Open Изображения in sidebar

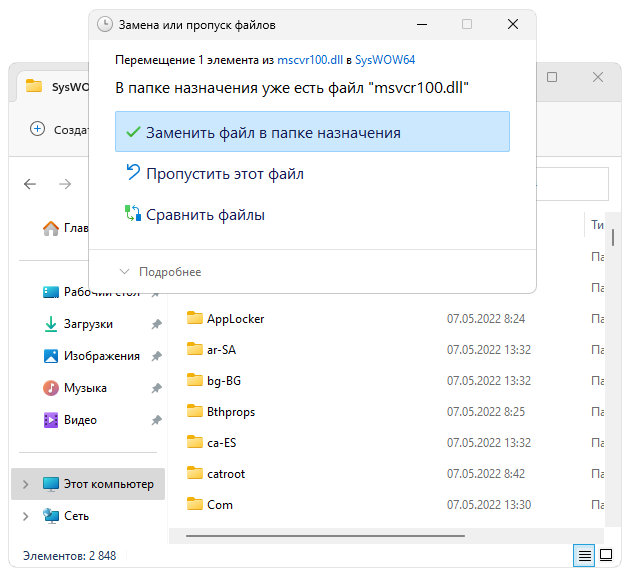[x=102, y=356]
